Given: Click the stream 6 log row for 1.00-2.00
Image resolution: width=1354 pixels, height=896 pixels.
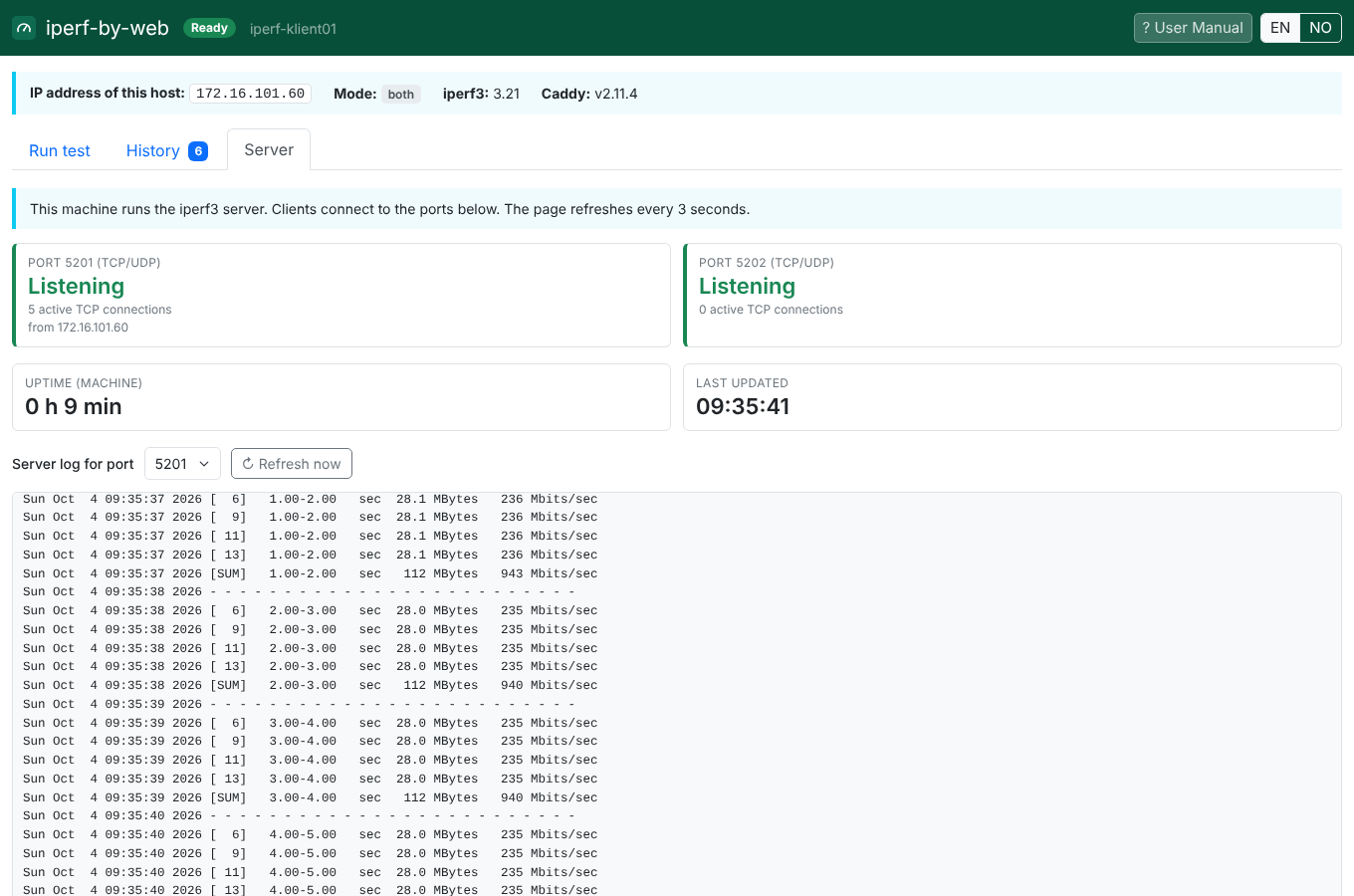Looking at the screenshot, I should [x=311, y=499].
